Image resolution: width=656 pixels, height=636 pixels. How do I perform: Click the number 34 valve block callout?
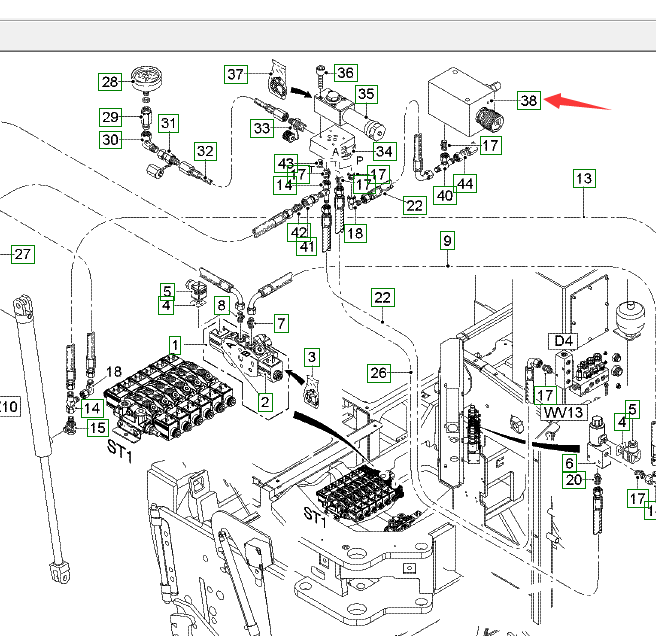pyautogui.click(x=384, y=151)
